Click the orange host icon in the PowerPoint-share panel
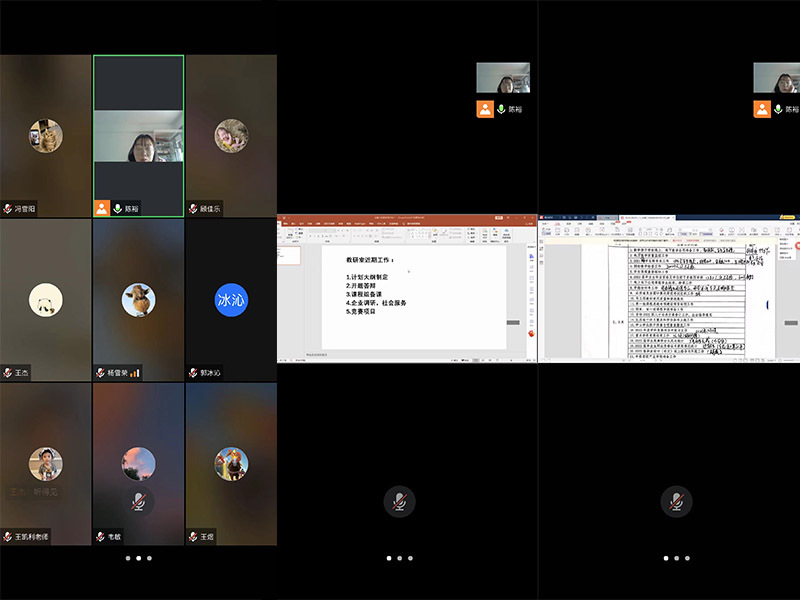 coord(485,109)
